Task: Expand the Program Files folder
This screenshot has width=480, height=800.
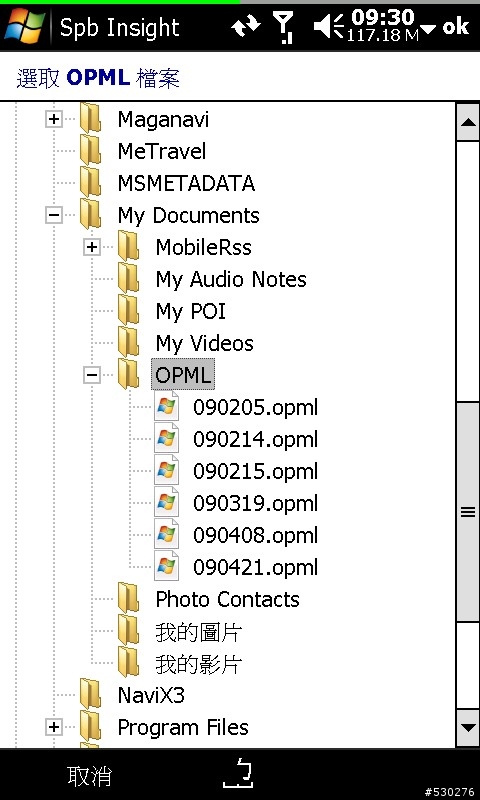Action: coord(54,727)
